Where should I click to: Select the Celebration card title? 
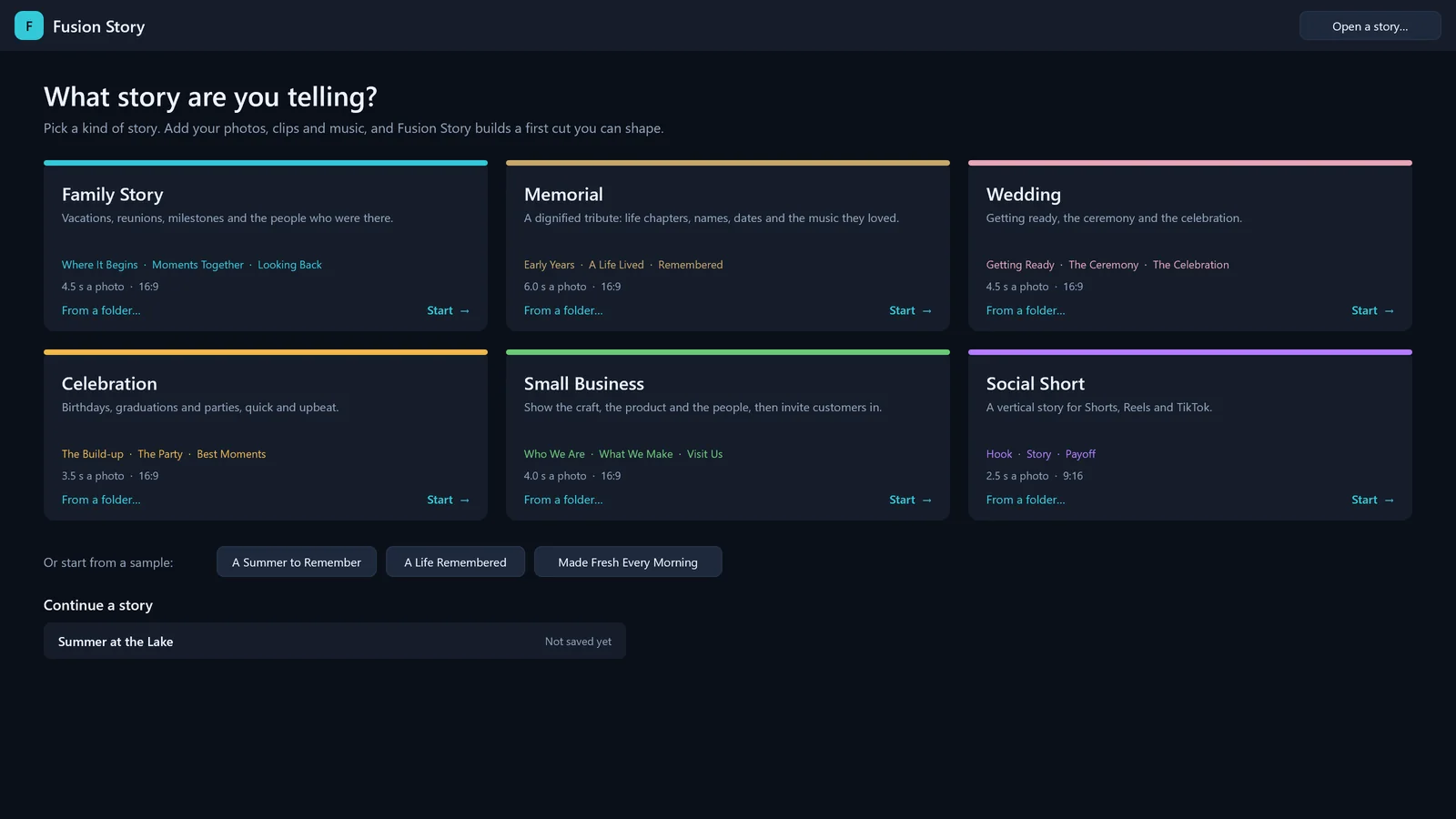tap(109, 384)
